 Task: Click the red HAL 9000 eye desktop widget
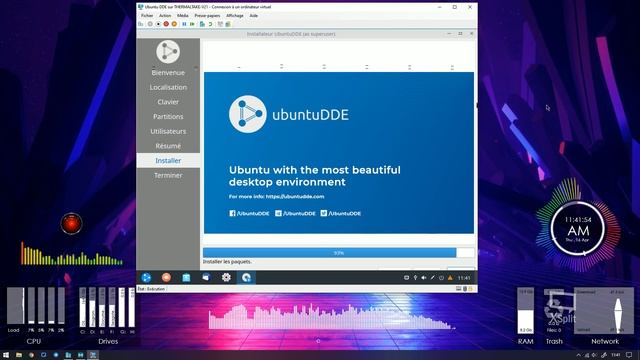tap(71, 224)
